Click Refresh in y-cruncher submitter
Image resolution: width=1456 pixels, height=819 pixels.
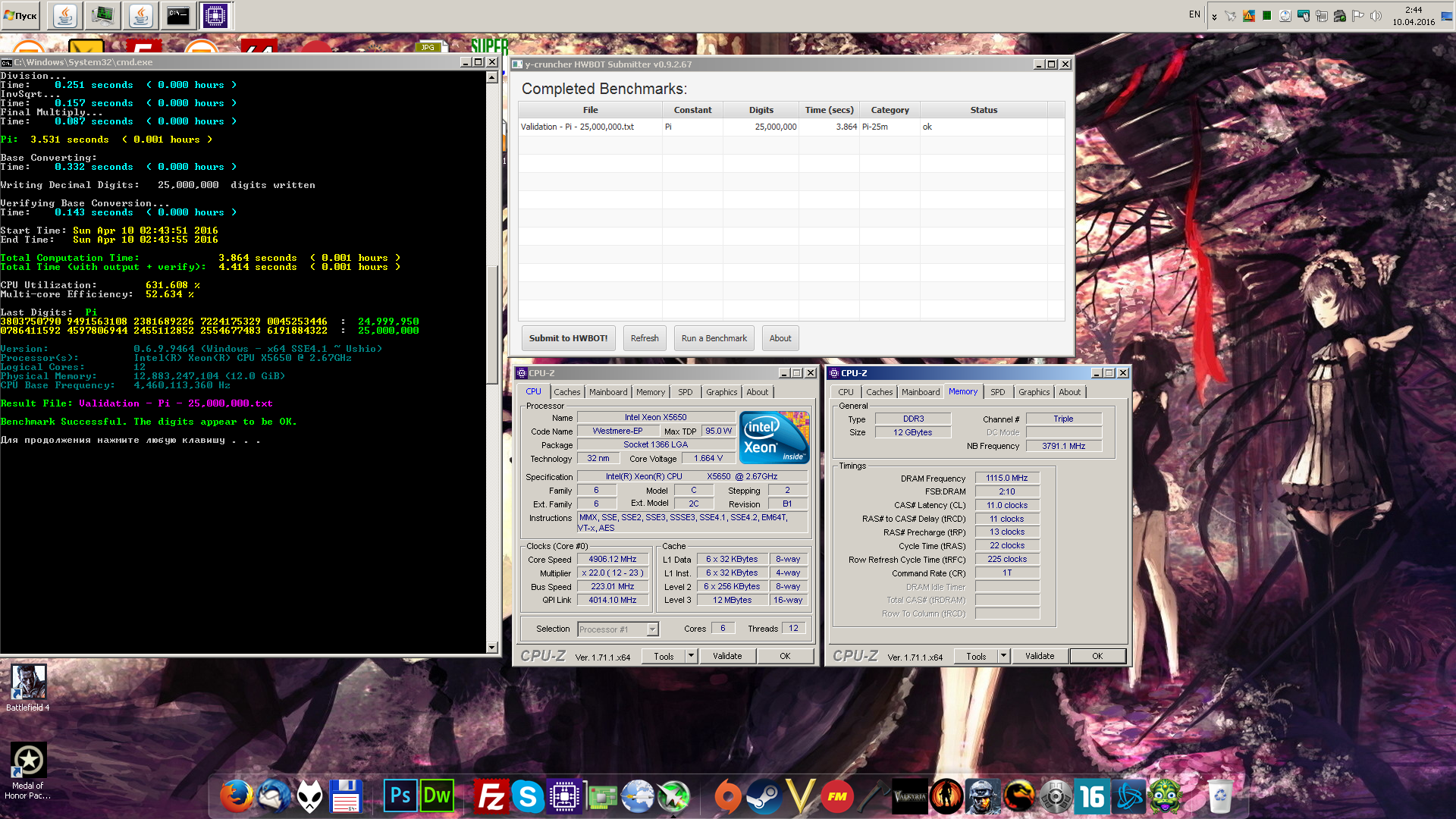click(x=645, y=338)
